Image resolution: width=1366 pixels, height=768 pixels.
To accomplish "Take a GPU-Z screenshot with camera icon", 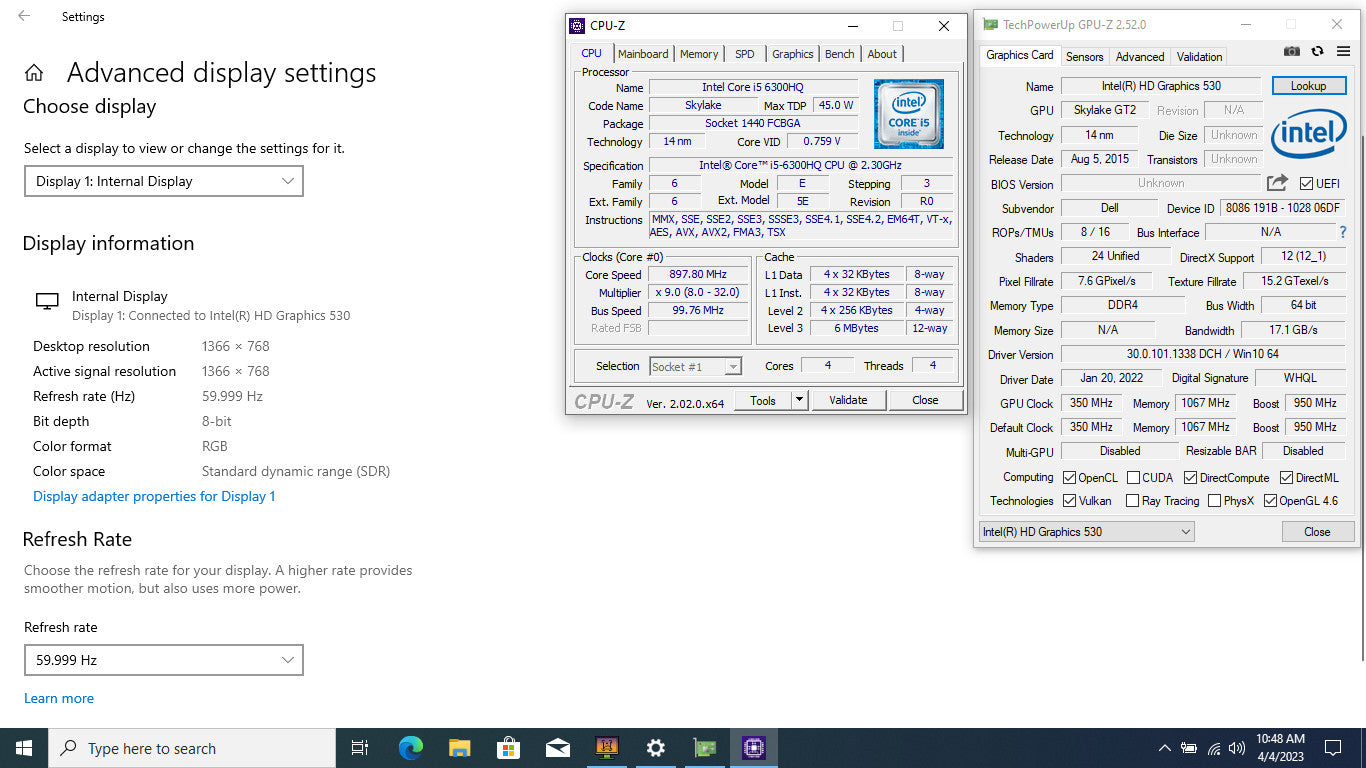I will tap(1292, 52).
